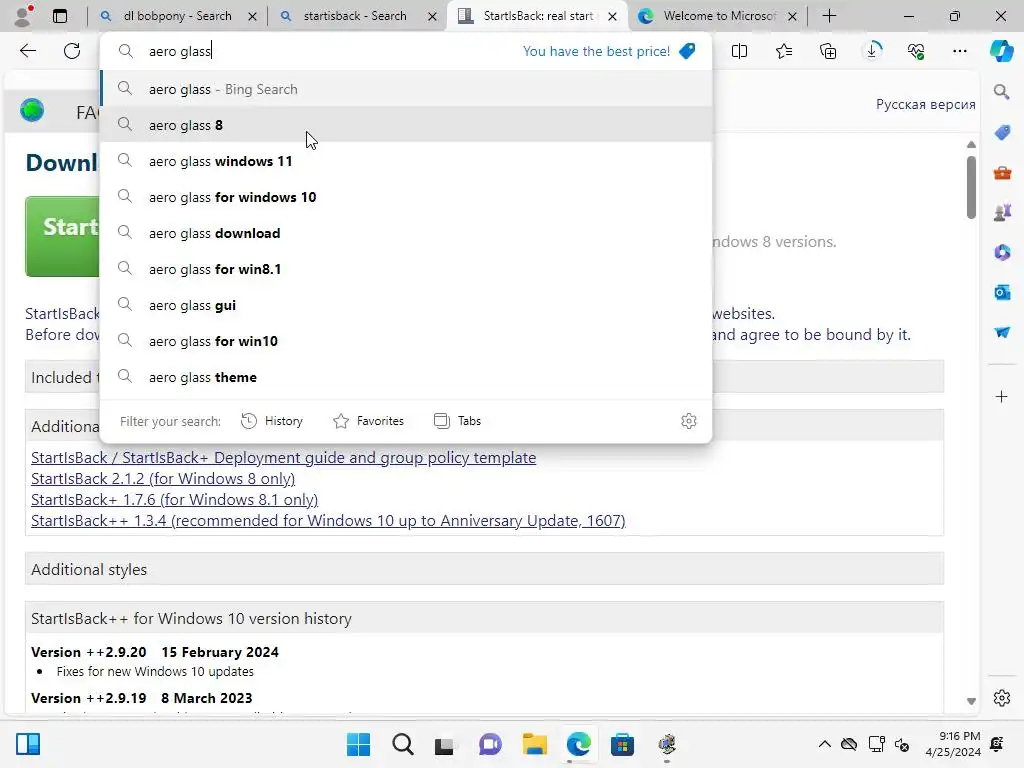Filter search by History

click(x=272, y=421)
